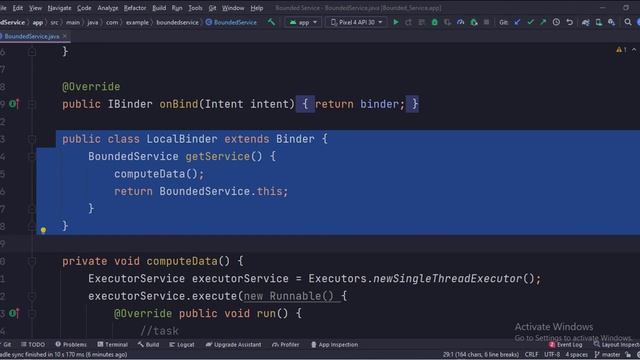Click the Search Everywhere magnifier icon

pos(628,22)
